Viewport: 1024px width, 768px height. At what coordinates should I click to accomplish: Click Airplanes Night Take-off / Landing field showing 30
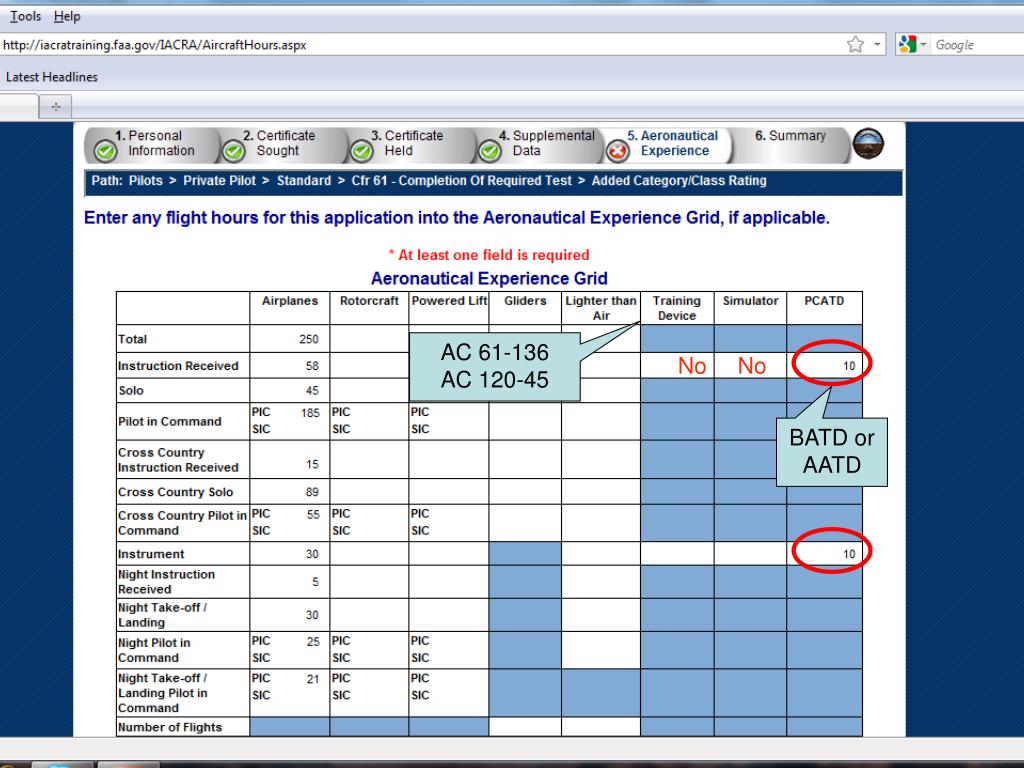coord(290,615)
